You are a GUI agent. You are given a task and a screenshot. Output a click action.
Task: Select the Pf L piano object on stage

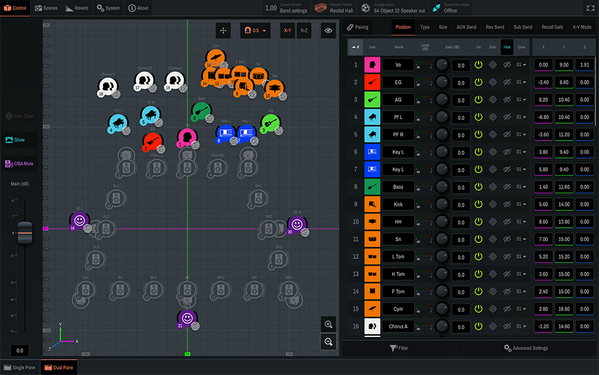117,123
